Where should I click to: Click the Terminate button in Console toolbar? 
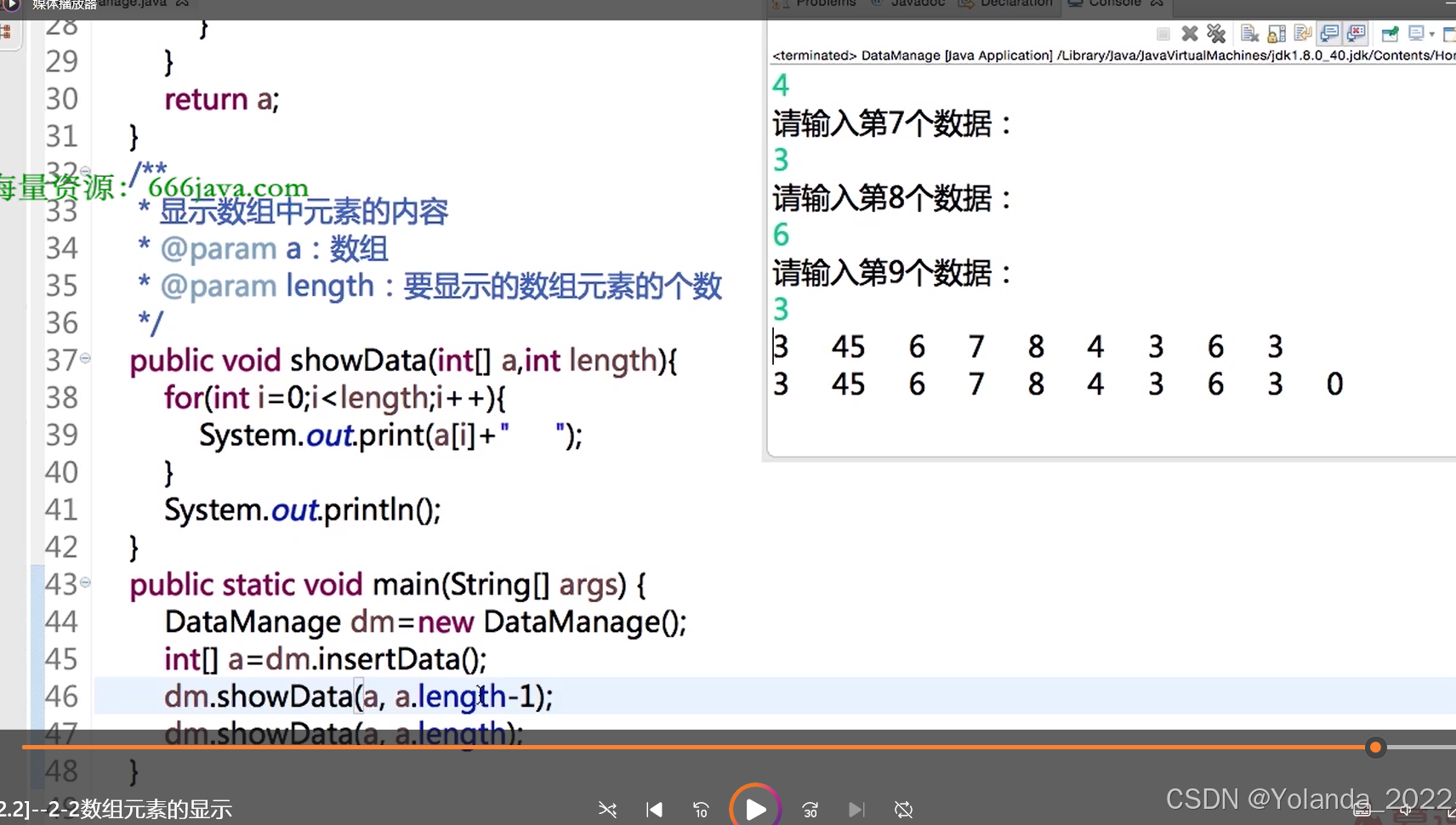1163,34
